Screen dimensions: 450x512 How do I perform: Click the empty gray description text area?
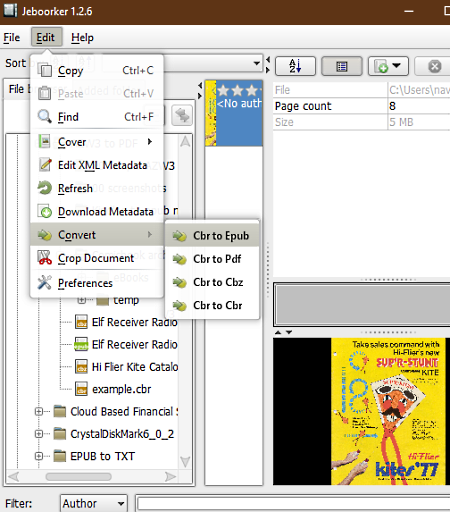363,304
